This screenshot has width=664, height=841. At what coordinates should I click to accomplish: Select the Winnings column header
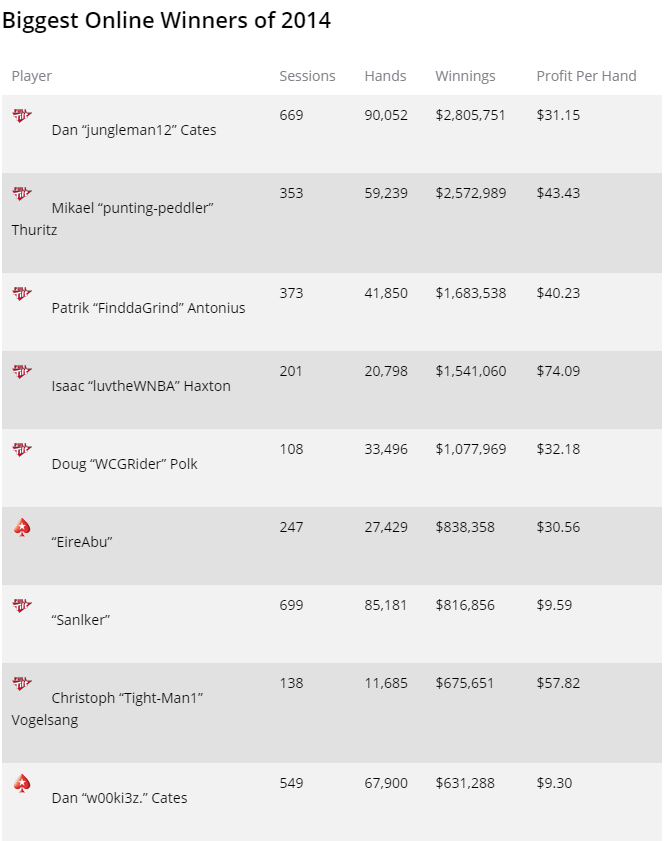pyautogui.click(x=465, y=76)
